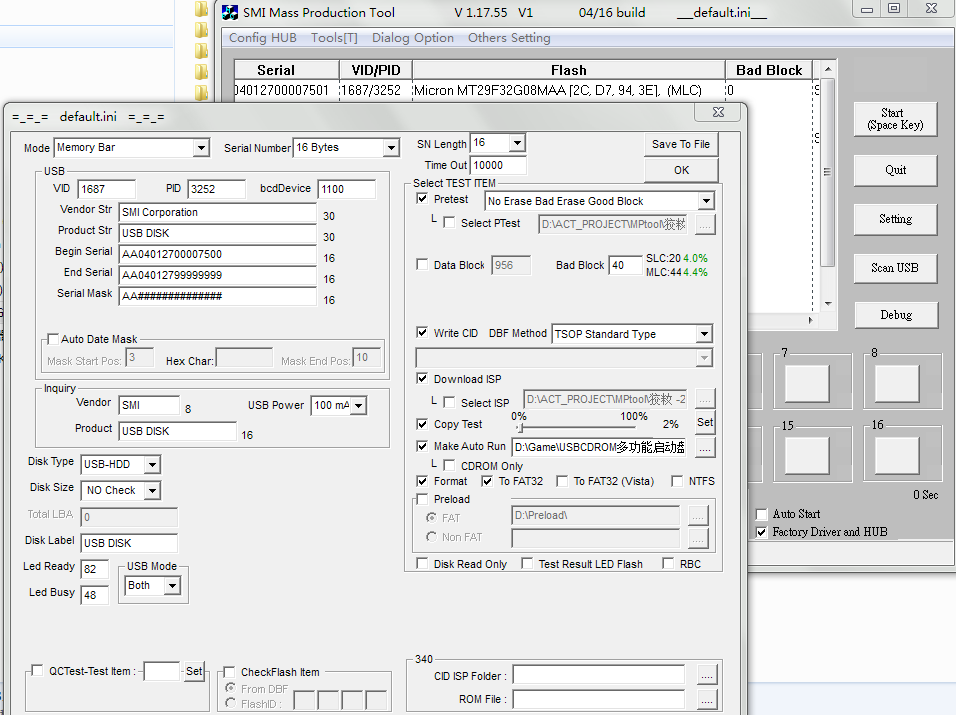
Task: Click the Vendor Str input field
Action: coord(217,212)
